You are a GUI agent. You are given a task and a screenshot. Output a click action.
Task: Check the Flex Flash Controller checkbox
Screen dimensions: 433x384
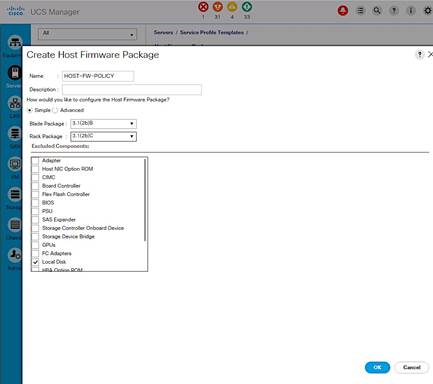[x=35, y=194]
